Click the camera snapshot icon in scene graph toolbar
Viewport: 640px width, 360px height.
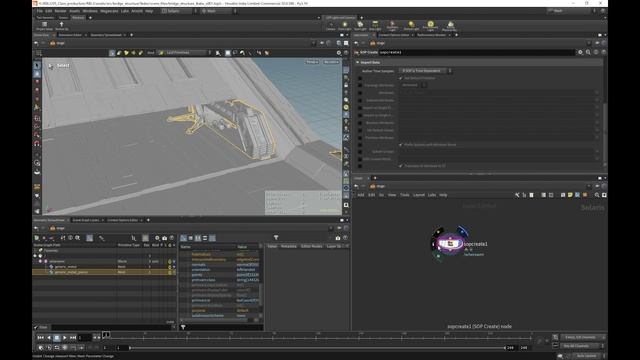(164, 238)
